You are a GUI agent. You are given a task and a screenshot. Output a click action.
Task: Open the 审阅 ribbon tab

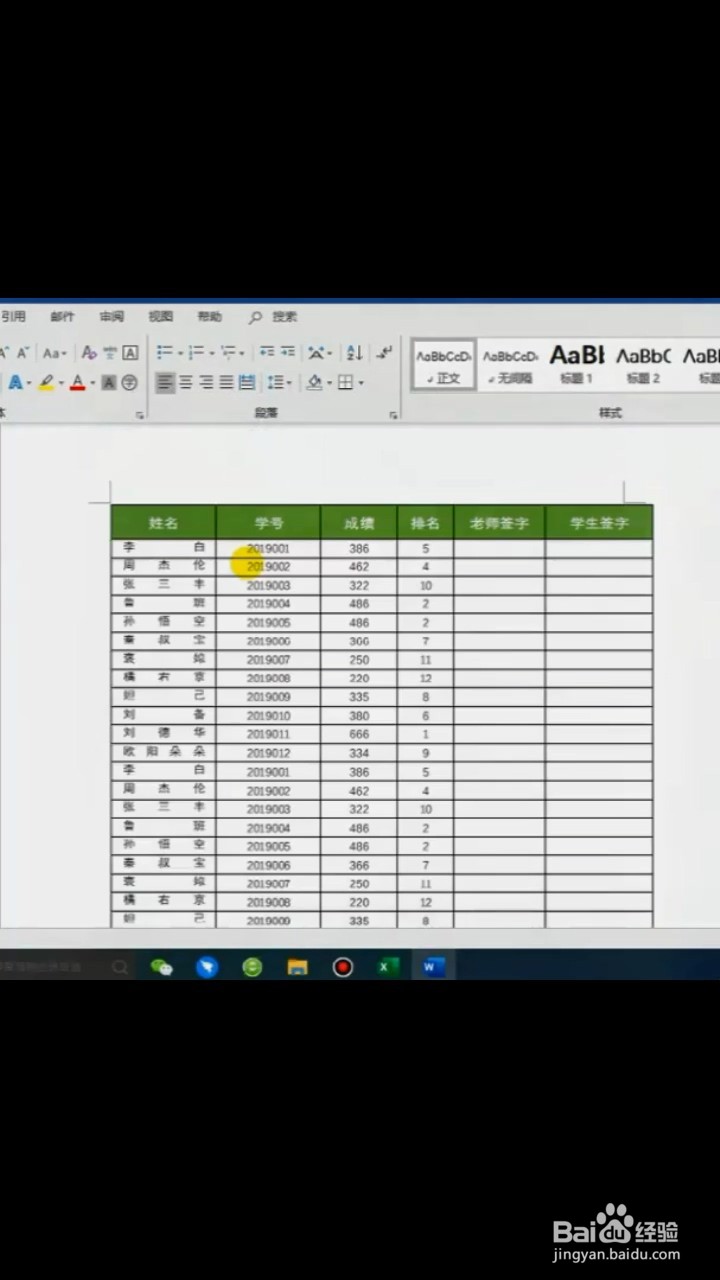(111, 317)
